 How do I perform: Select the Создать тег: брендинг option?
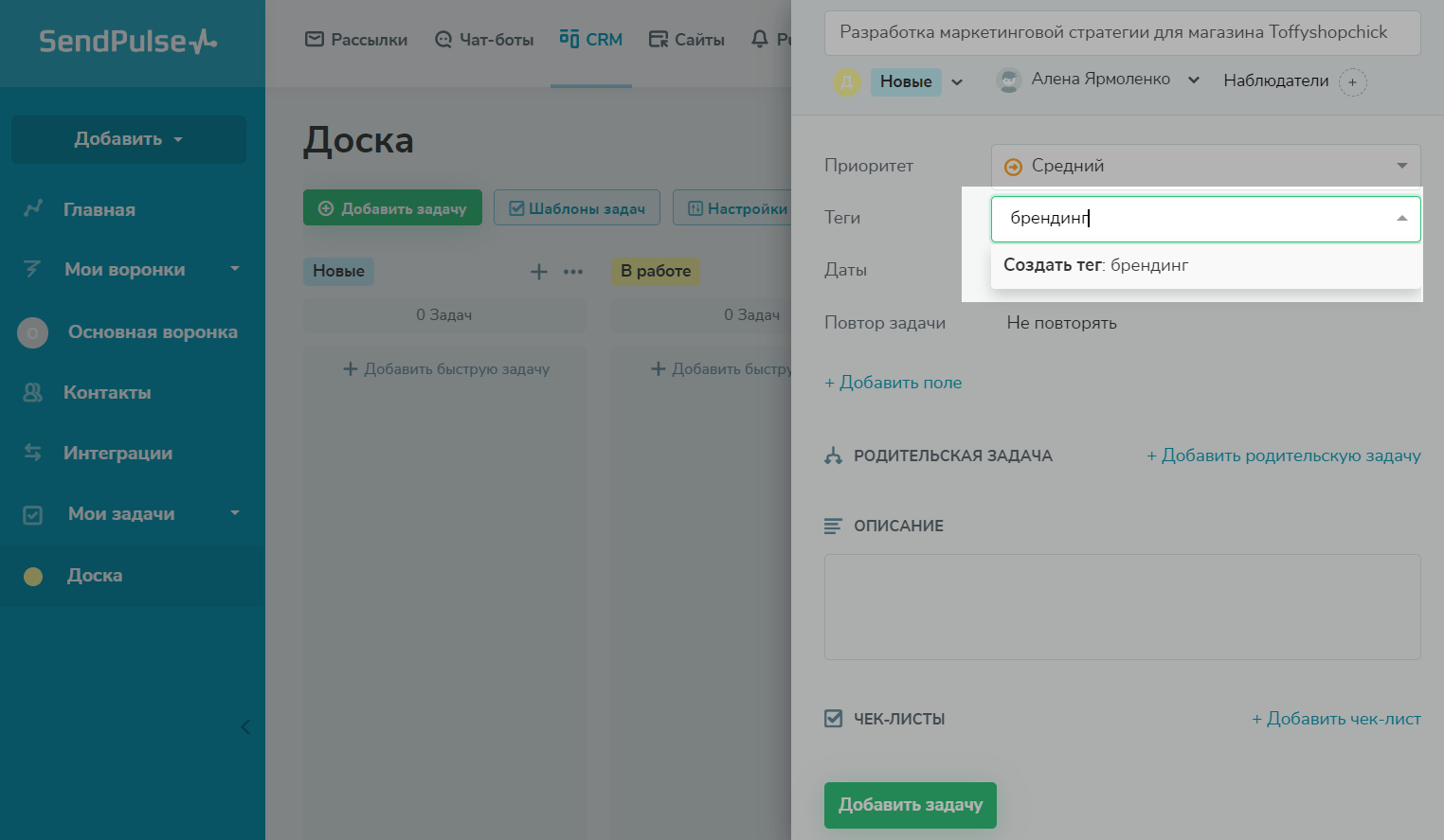[1096, 265]
